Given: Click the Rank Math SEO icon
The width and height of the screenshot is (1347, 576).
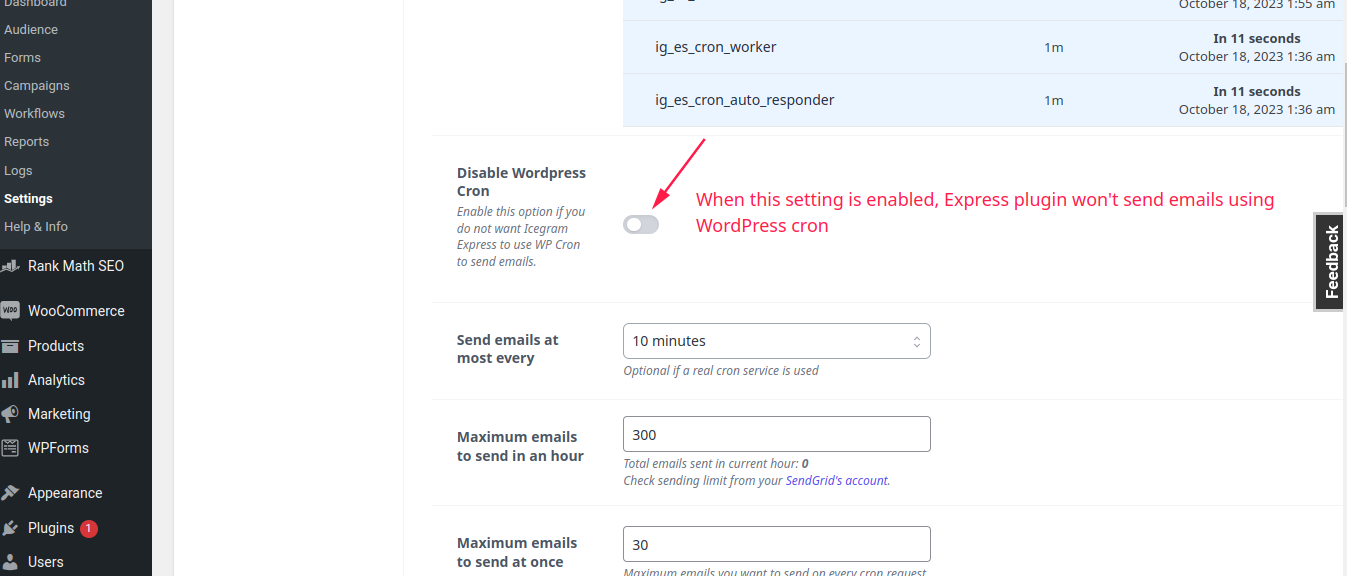Looking at the screenshot, I should 10,266.
